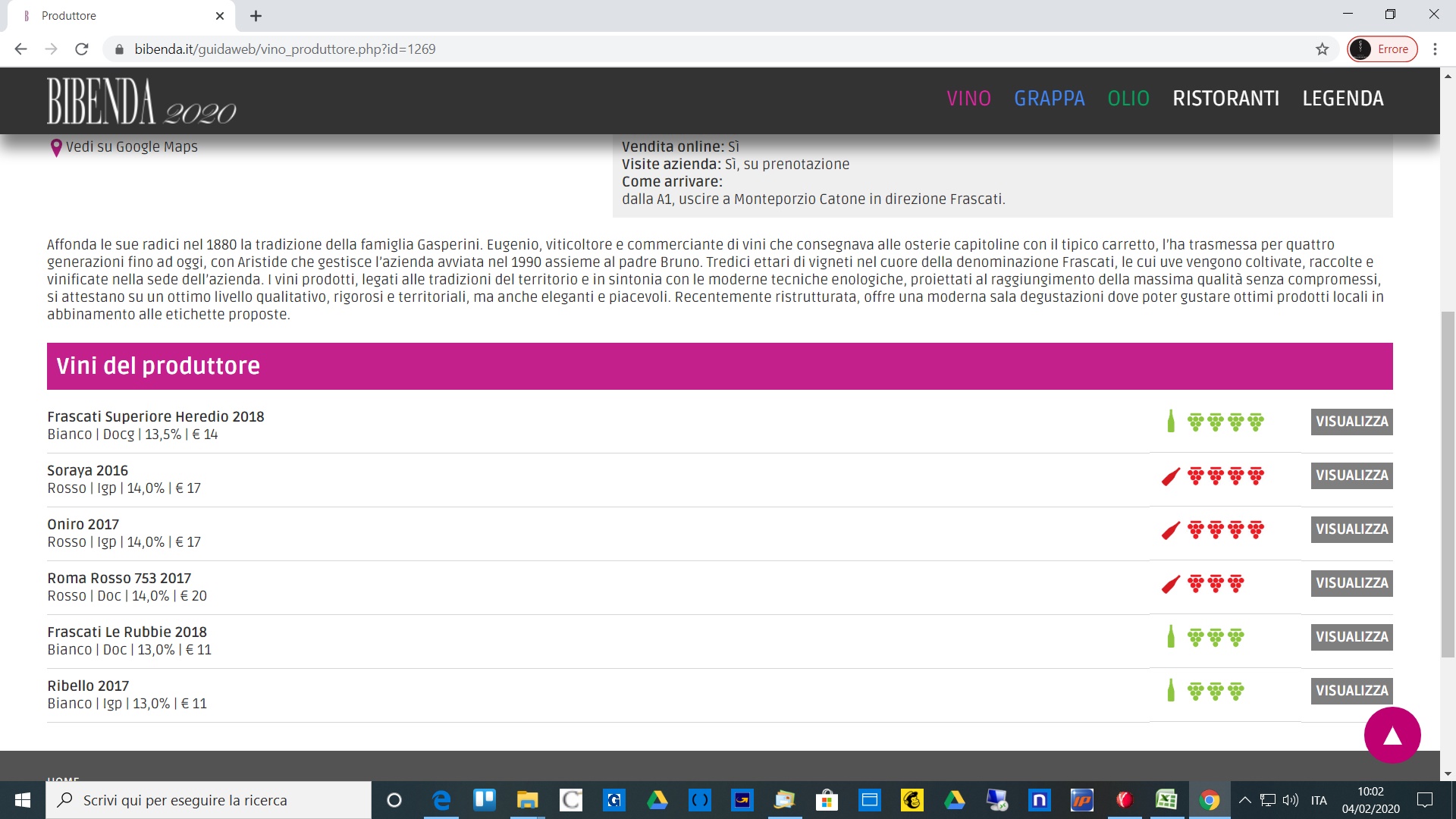The image size is (1456, 819).
Task: Click the green bottle icon for Ribello 2017
Action: coord(1171,691)
